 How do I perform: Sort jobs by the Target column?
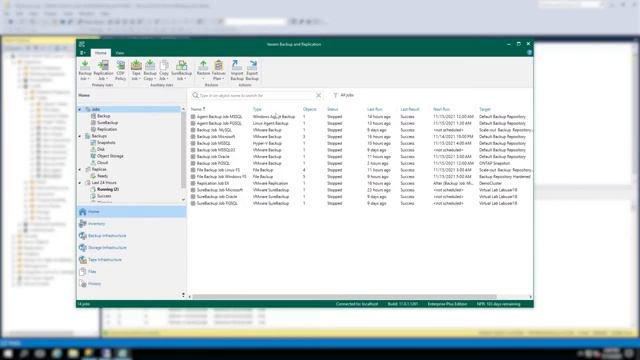pyautogui.click(x=485, y=109)
